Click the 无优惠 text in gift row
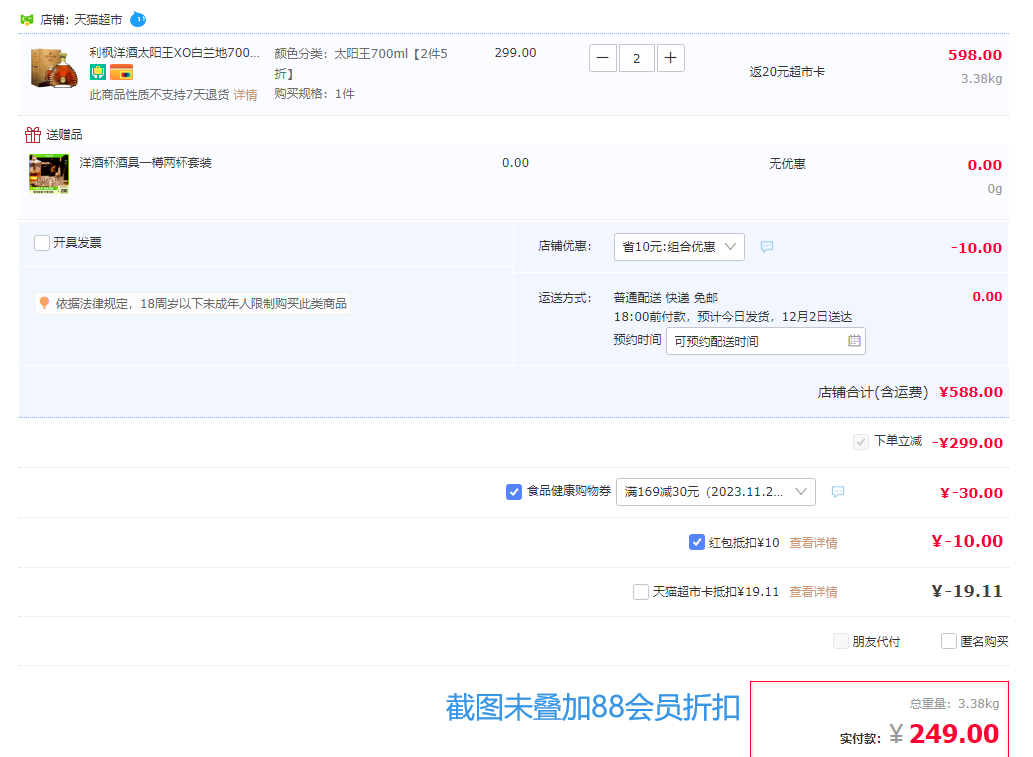Viewport: 1033px width, 757px height. [x=787, y=163]
